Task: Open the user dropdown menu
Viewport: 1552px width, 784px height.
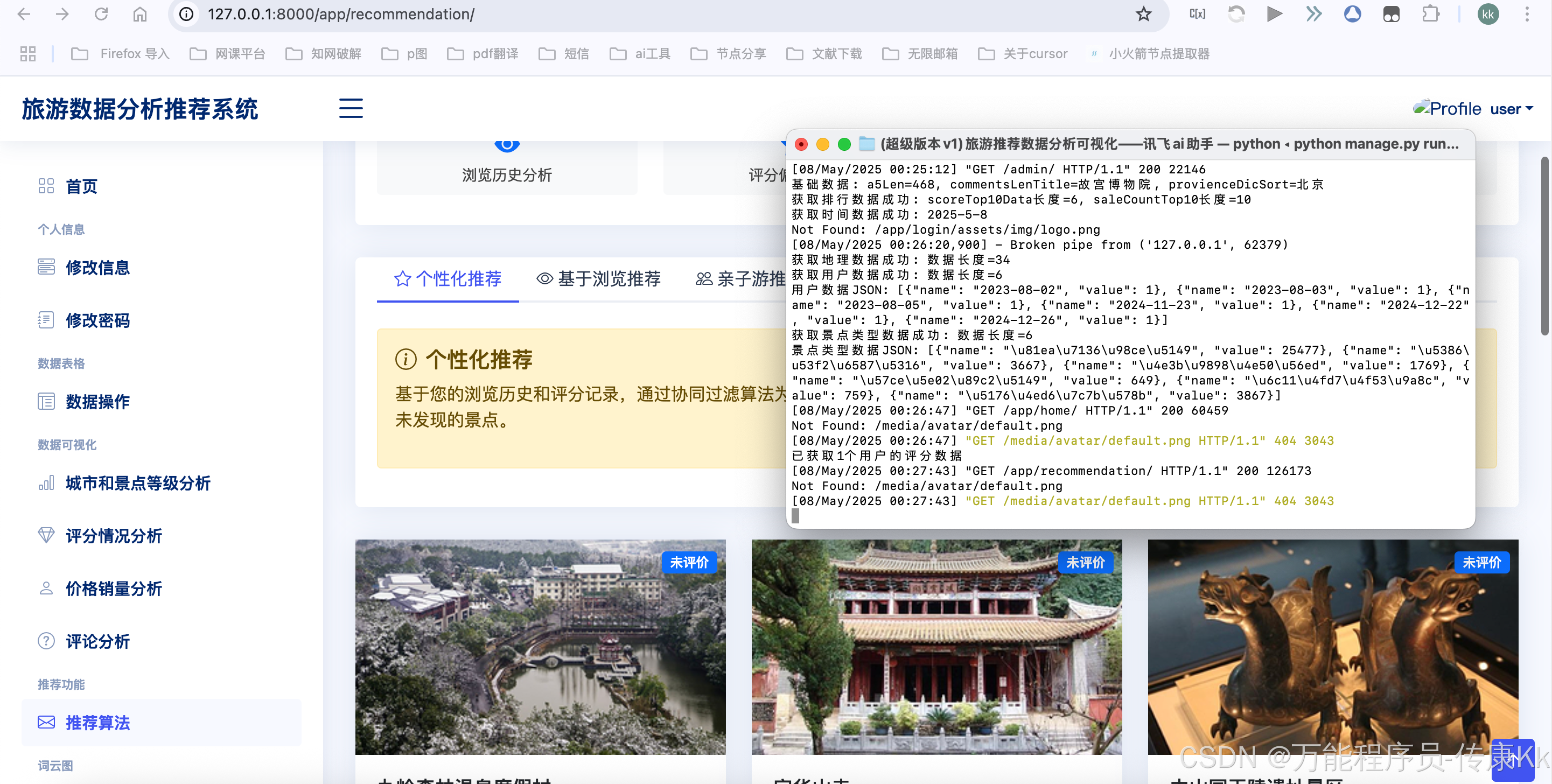Action: click(1511, 109)
